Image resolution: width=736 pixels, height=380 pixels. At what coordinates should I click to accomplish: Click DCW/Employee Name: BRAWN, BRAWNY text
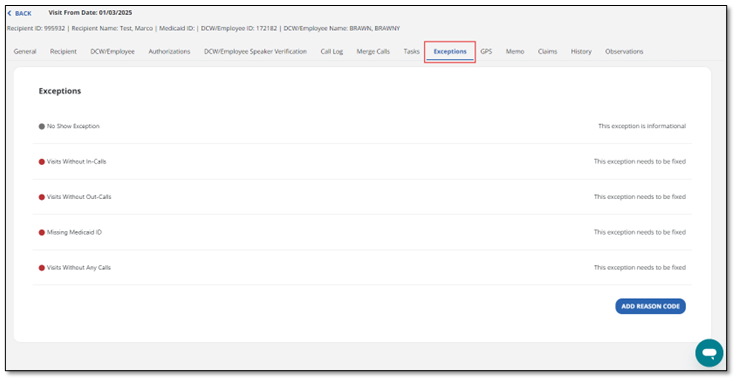pyautogui.click(x=342, y=29)
